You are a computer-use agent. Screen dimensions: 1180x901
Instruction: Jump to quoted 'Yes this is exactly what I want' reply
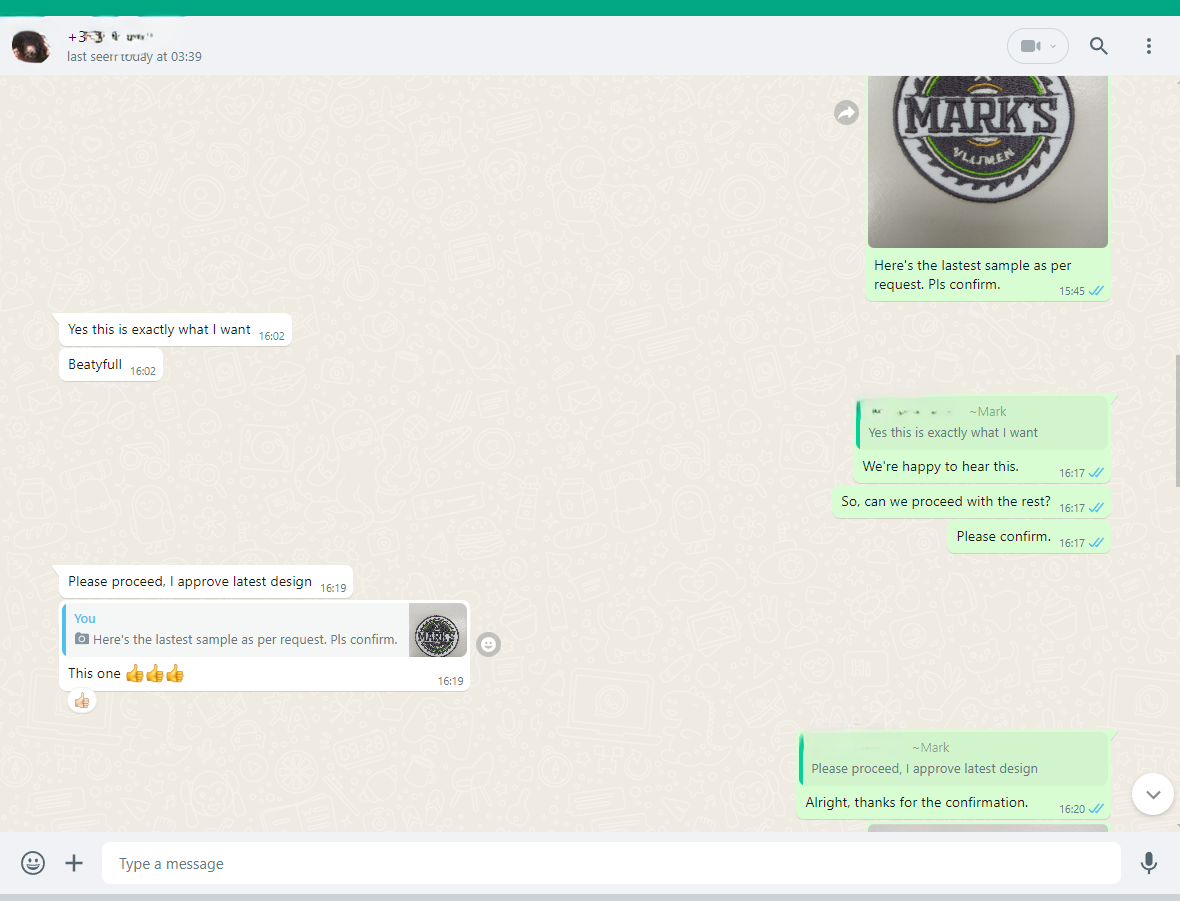(981, 422)
